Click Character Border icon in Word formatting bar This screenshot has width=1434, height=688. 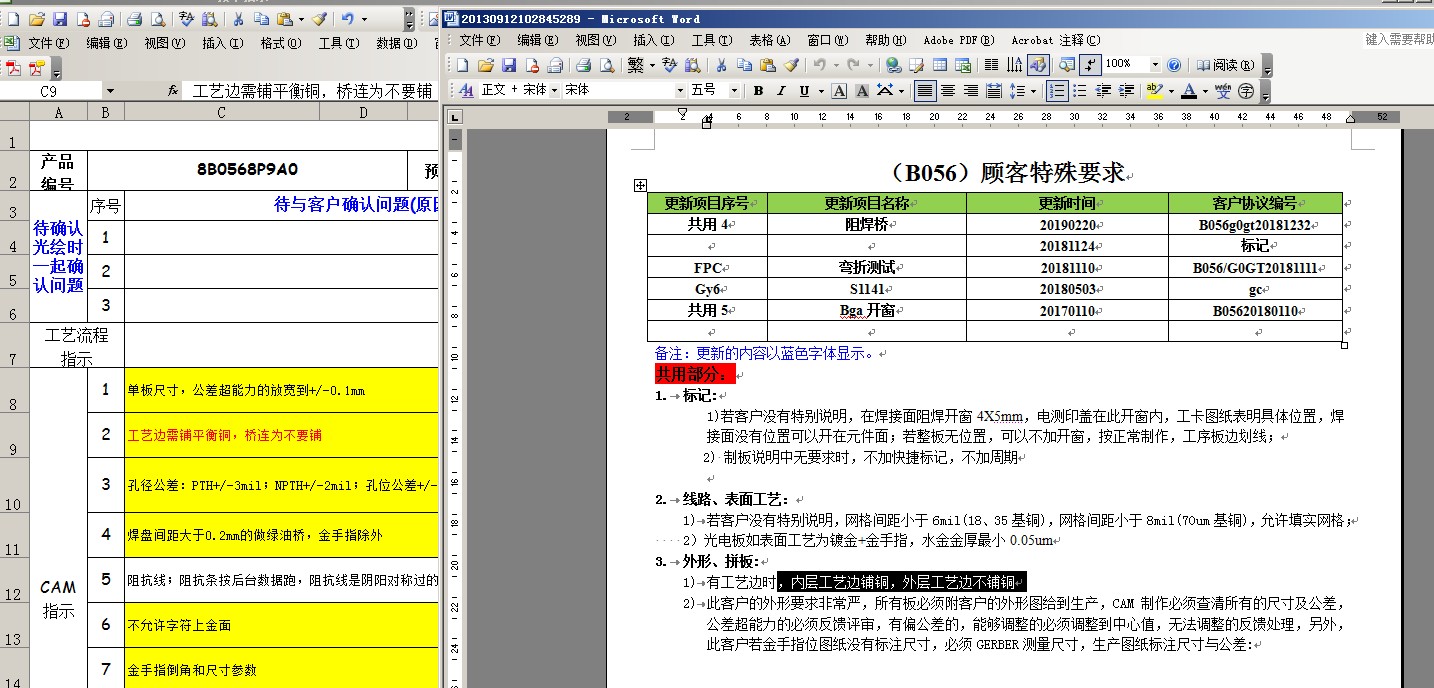click(x=839, y=91)
